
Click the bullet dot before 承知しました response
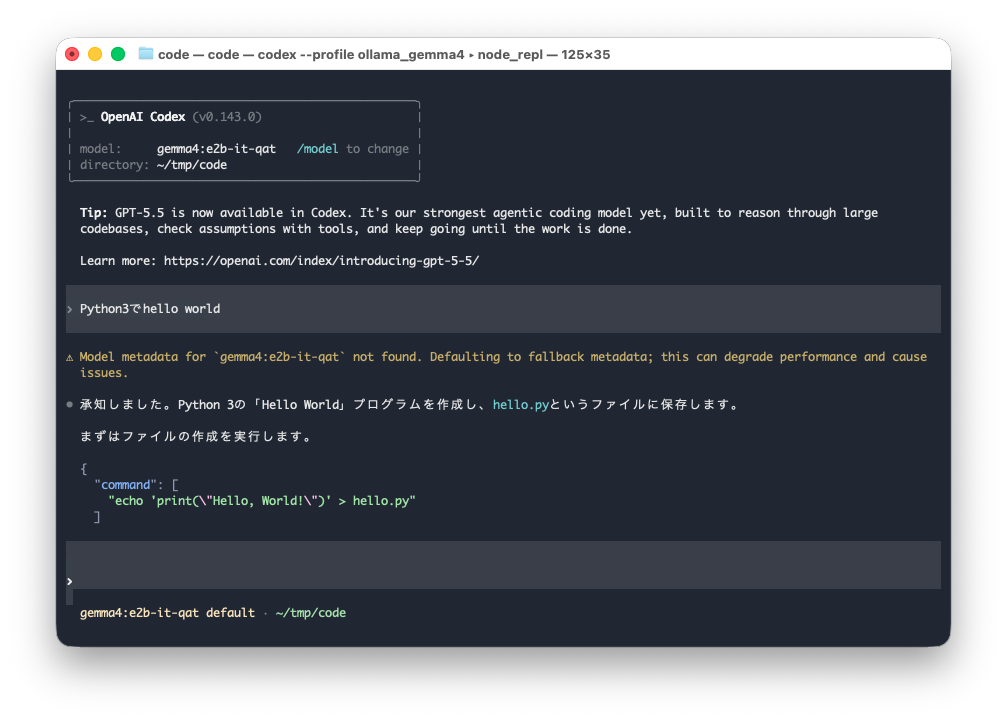pos(69,404)
